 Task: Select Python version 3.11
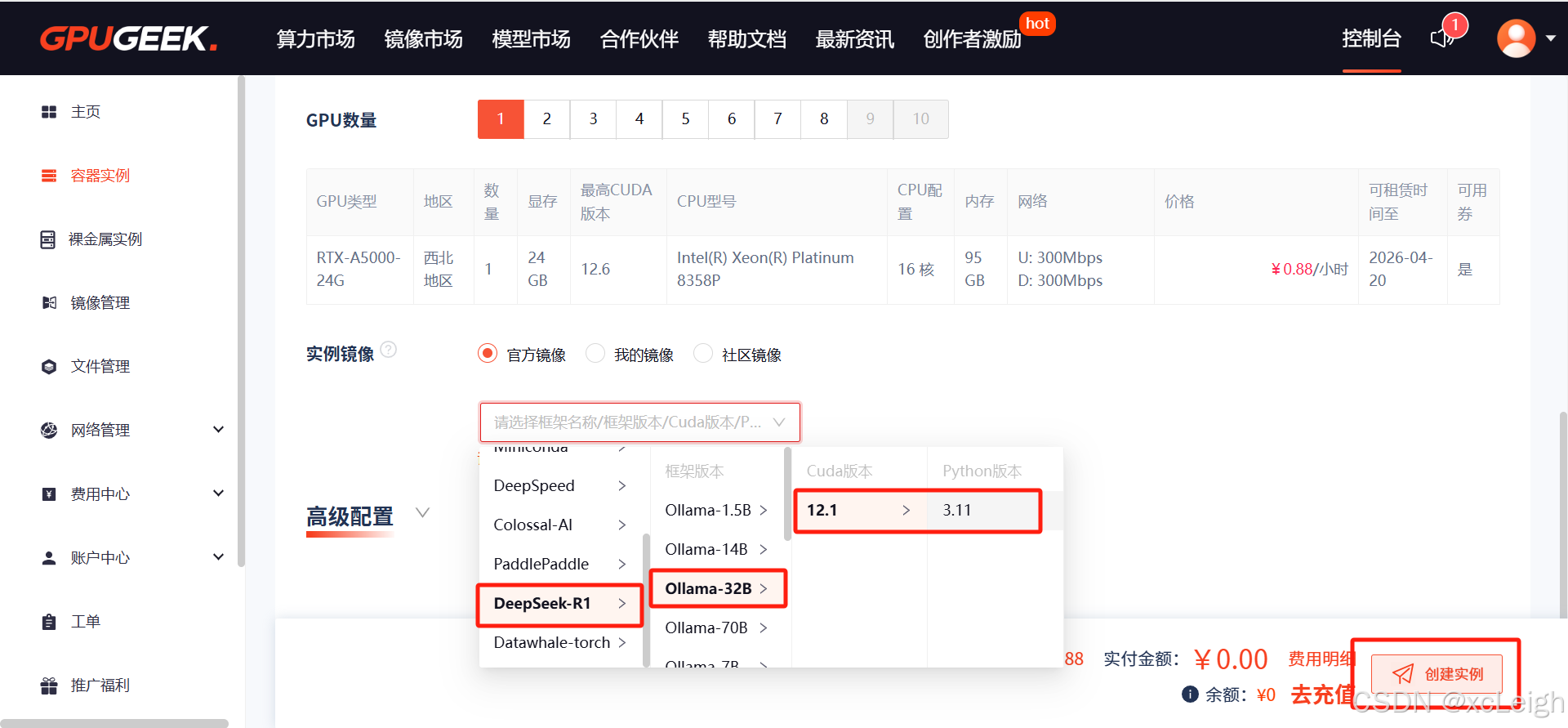click(x=995, y=511)
